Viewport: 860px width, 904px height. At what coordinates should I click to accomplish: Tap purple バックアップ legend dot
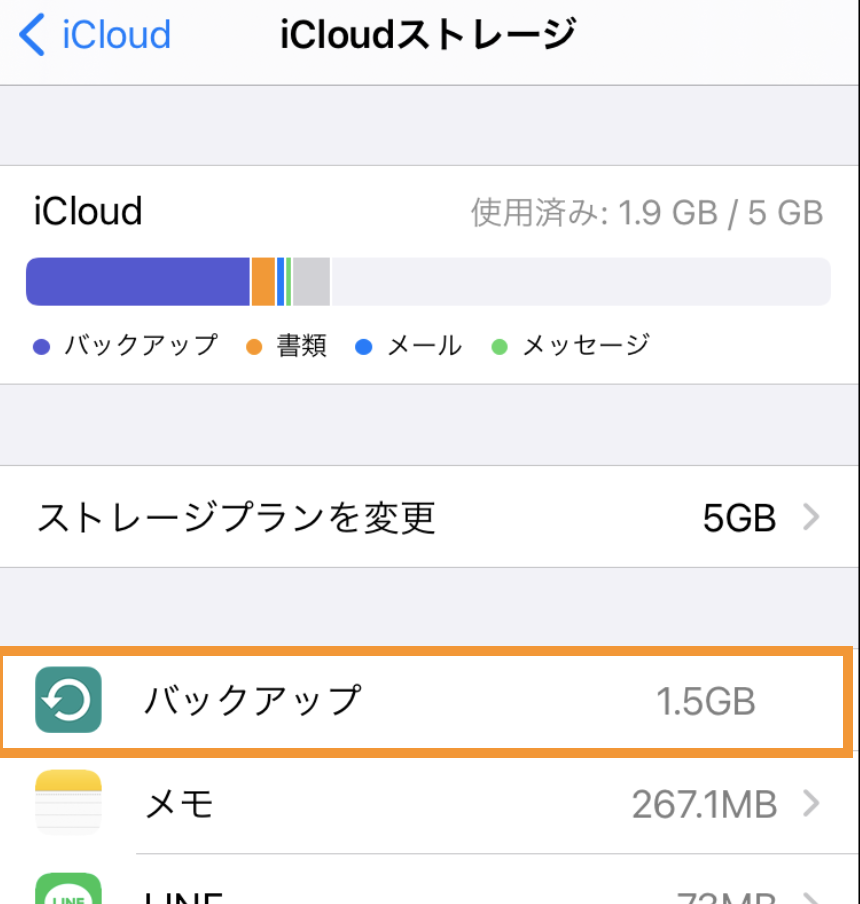(x=42, y=346)
